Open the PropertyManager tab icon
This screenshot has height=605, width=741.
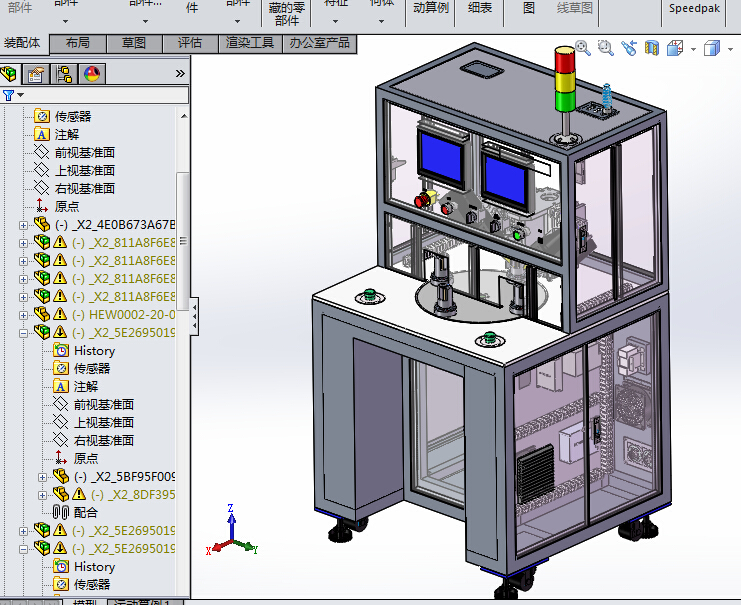pyautogui.click(x=35, y=74)
